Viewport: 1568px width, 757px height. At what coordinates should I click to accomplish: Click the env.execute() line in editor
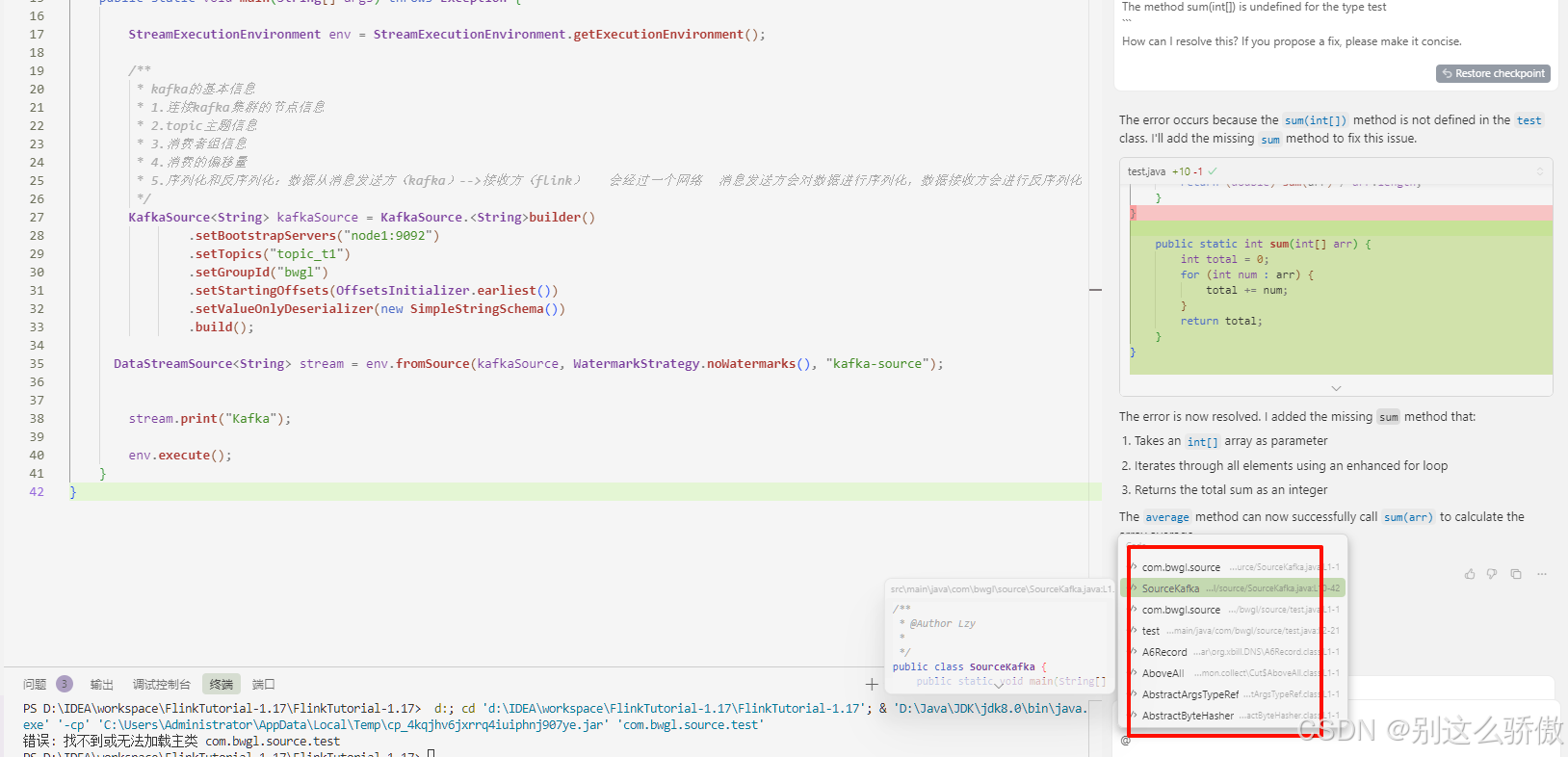pyautogui.click(x=180, y=455)
